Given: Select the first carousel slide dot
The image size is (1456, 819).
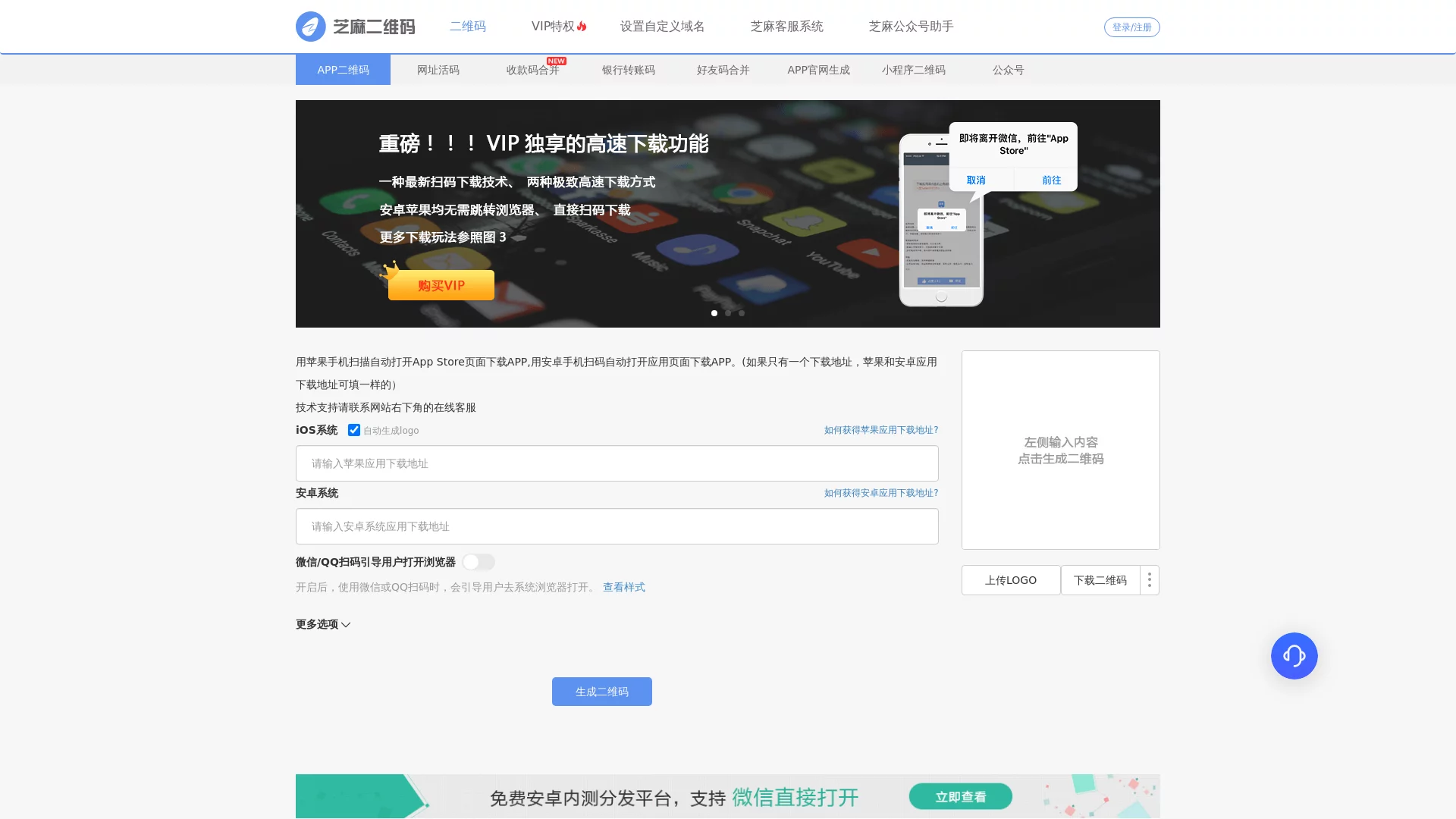Looking at the screenshot, I should tap(714, 313).
